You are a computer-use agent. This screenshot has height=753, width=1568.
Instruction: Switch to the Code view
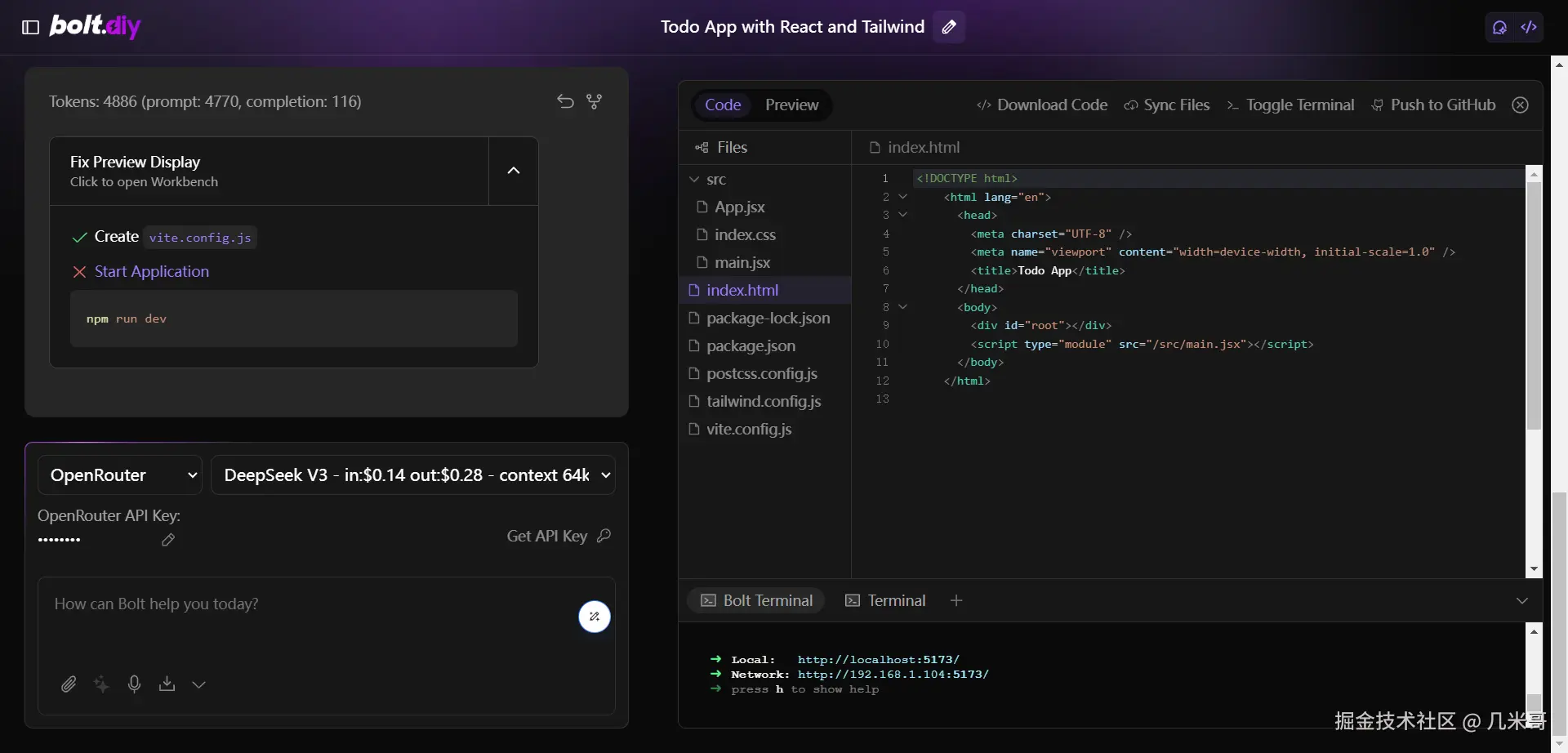pyautogui.click(x=723, y=105)
